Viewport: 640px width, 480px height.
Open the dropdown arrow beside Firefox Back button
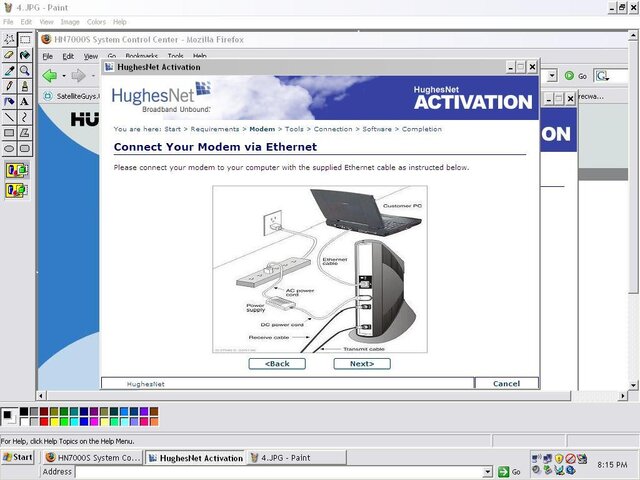coord(64,76)
